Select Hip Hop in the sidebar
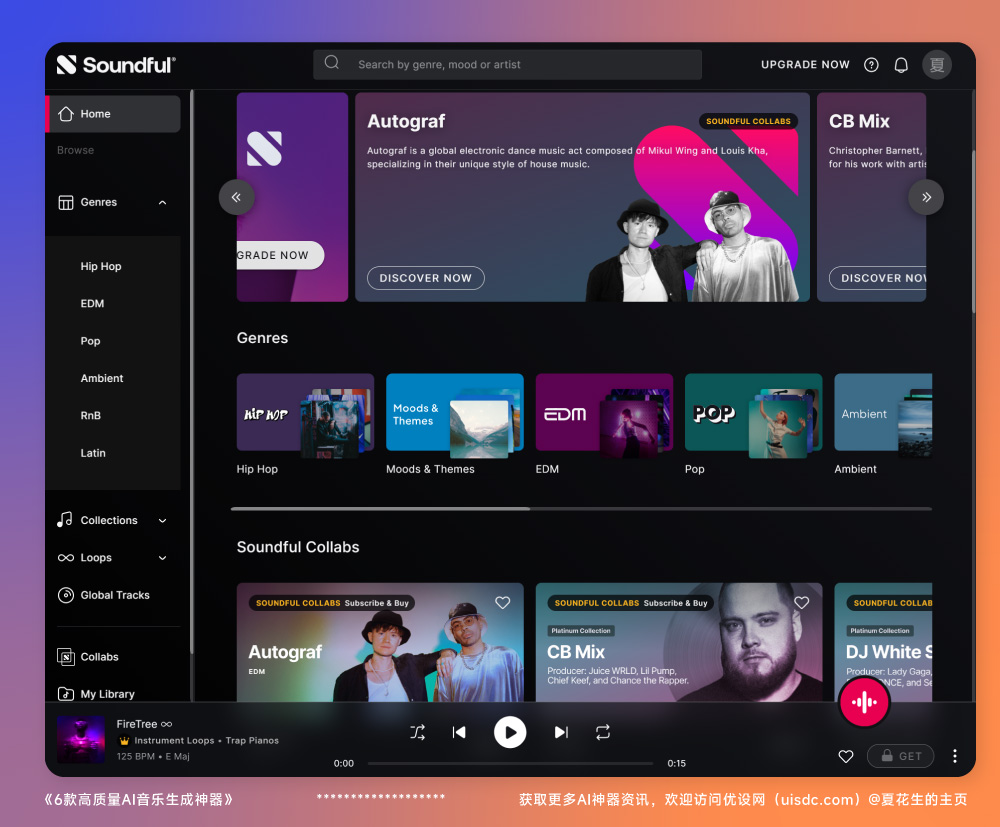This screenshot has height=827, width=1000. point(101,267)
